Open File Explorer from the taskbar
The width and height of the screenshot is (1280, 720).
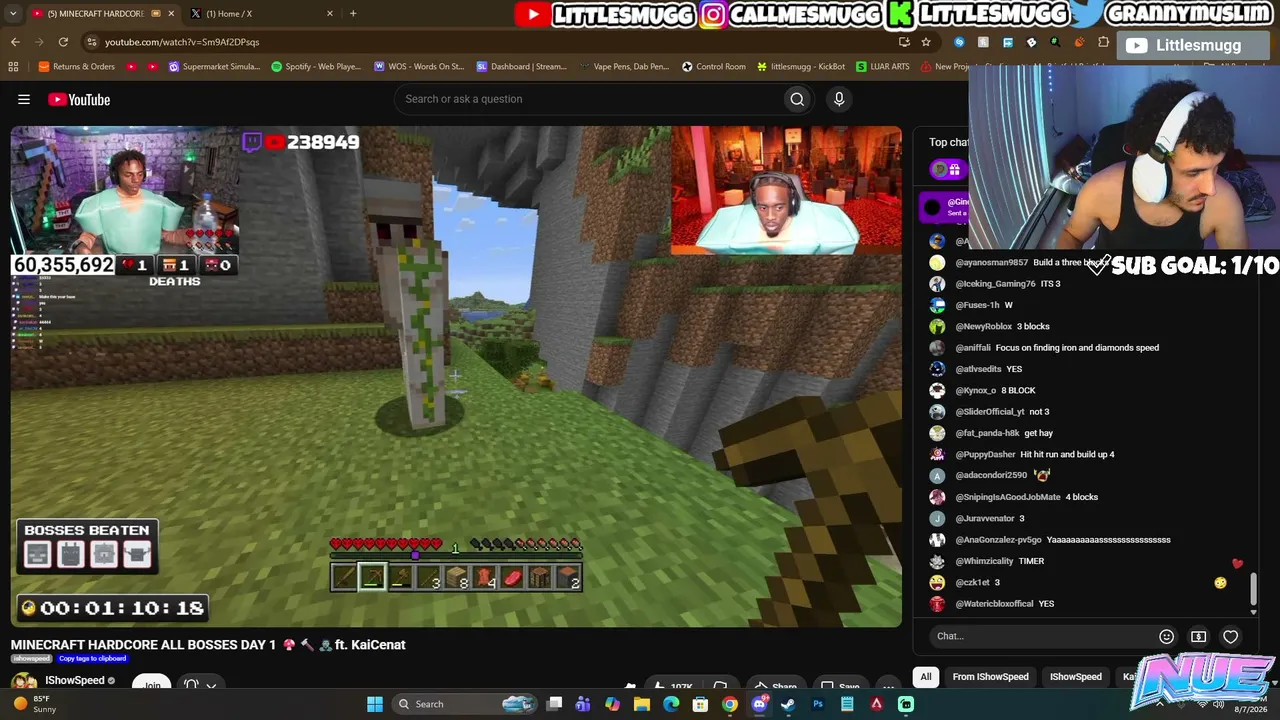(x=642, y=704)
